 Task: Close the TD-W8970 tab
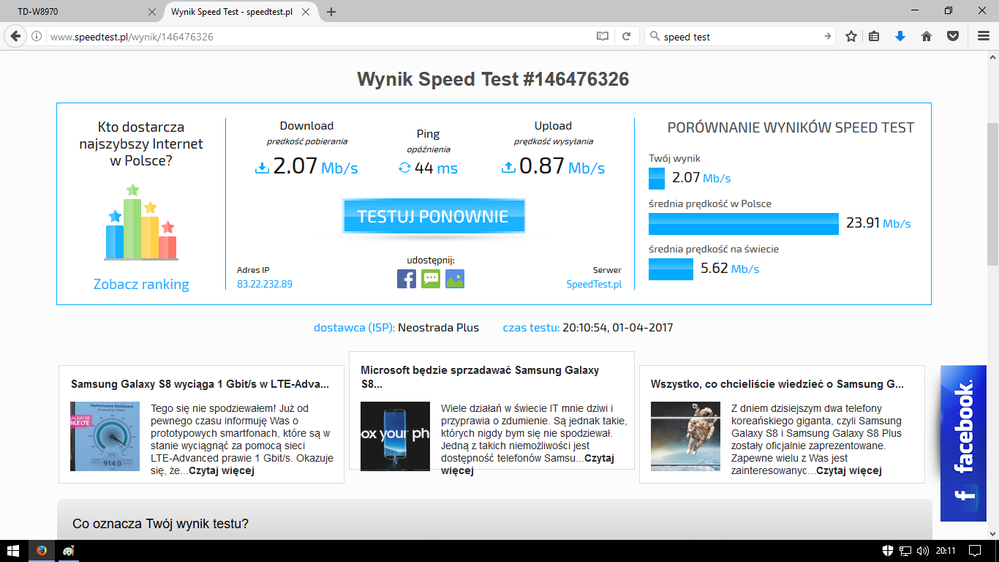152,11
